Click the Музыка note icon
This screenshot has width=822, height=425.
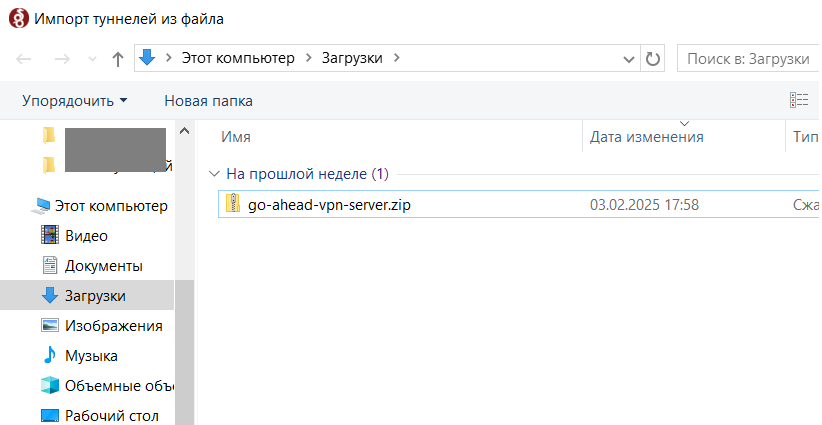tap(50, 356)
